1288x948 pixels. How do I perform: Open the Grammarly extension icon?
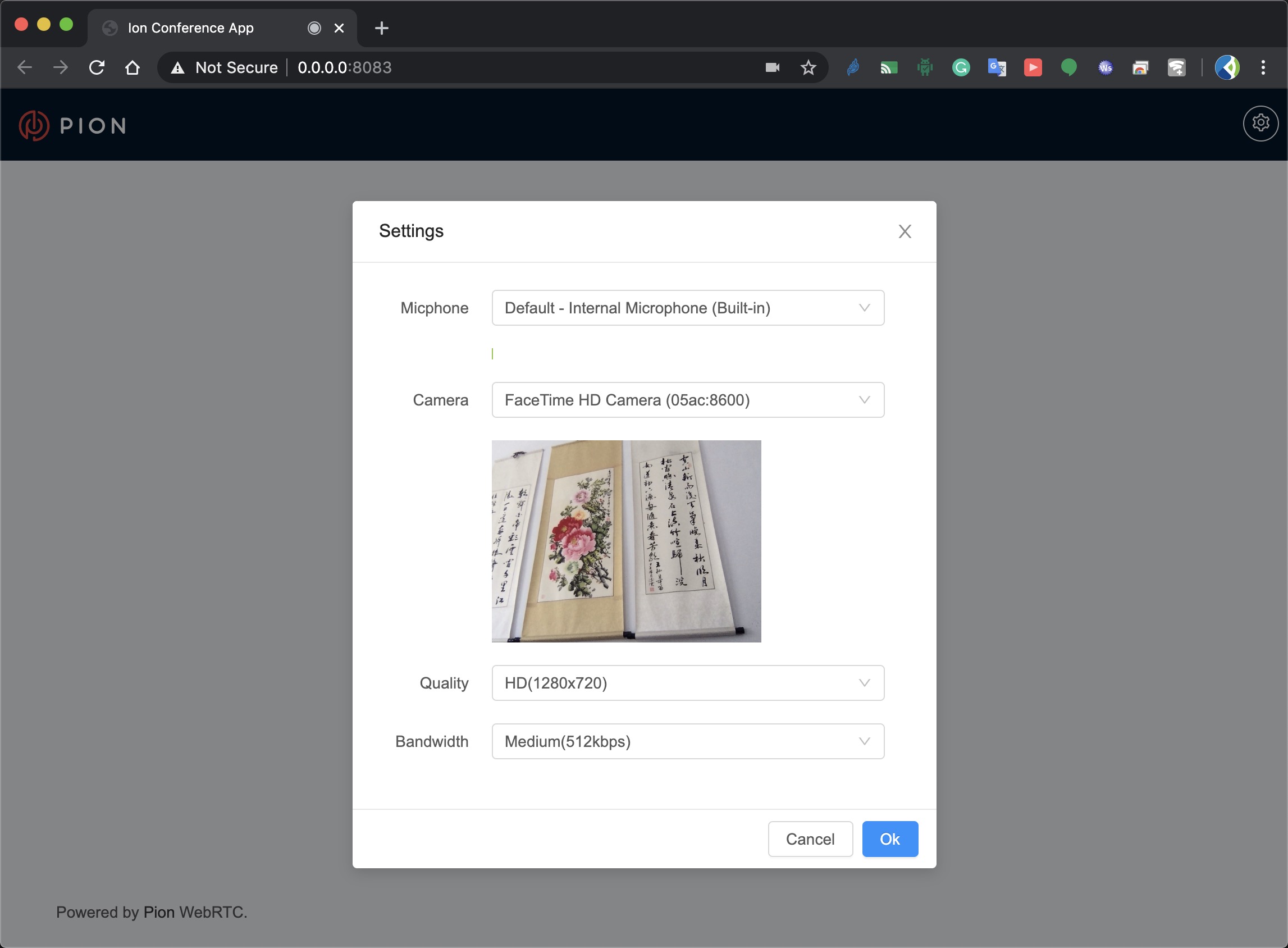coord(961,68)
